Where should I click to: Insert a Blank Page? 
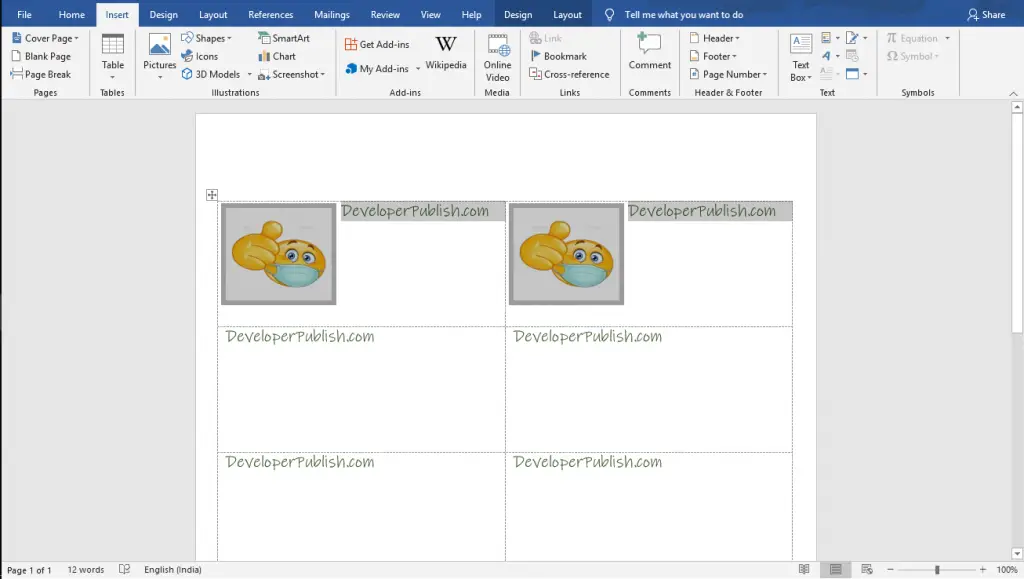coord(41,56)
